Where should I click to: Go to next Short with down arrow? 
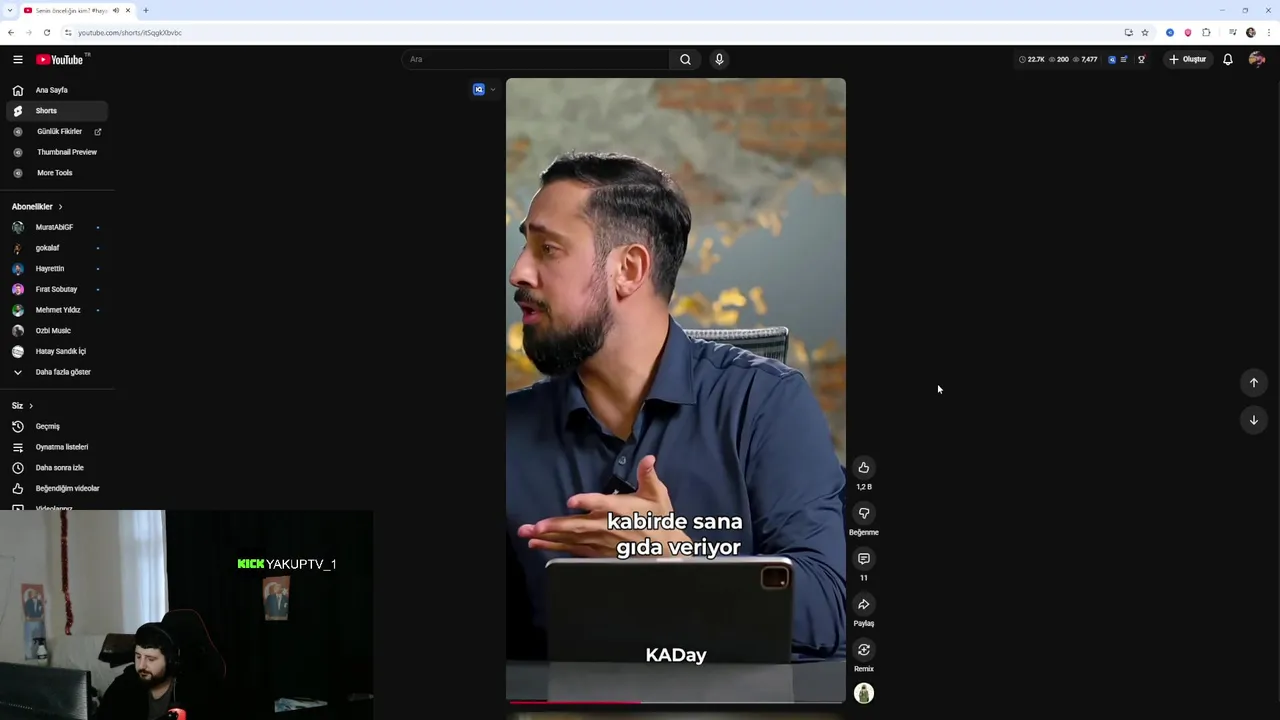[x=1254, y=420]
